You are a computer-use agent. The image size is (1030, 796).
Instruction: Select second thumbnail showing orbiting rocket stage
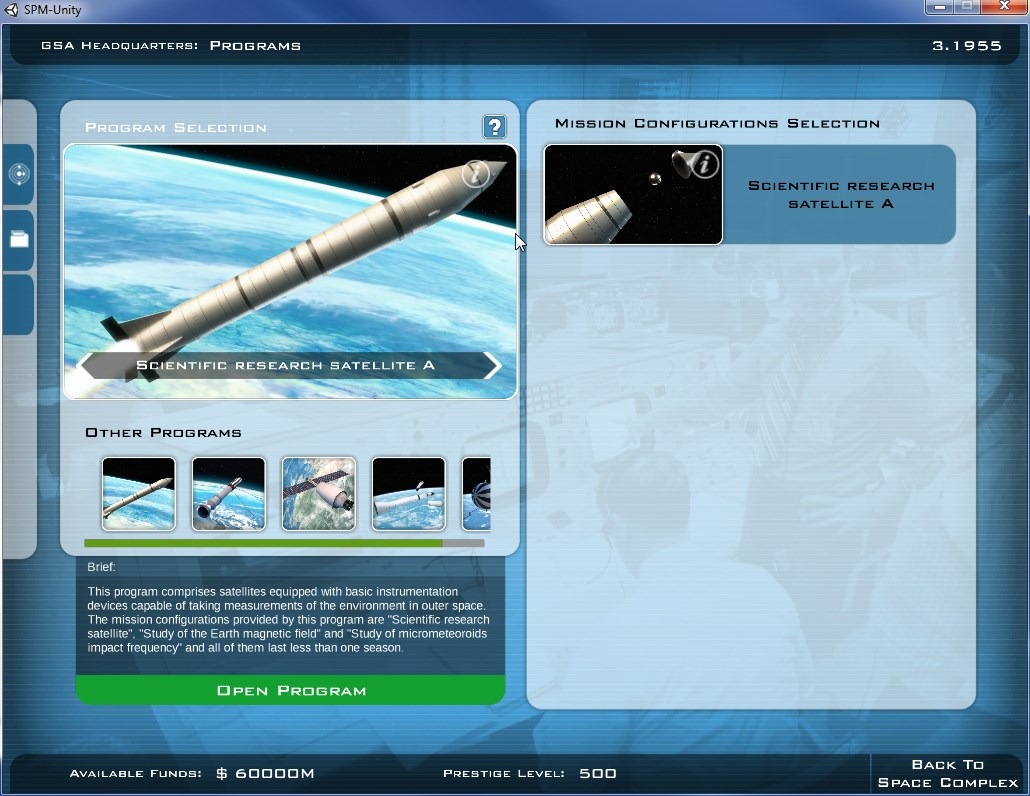229,494
